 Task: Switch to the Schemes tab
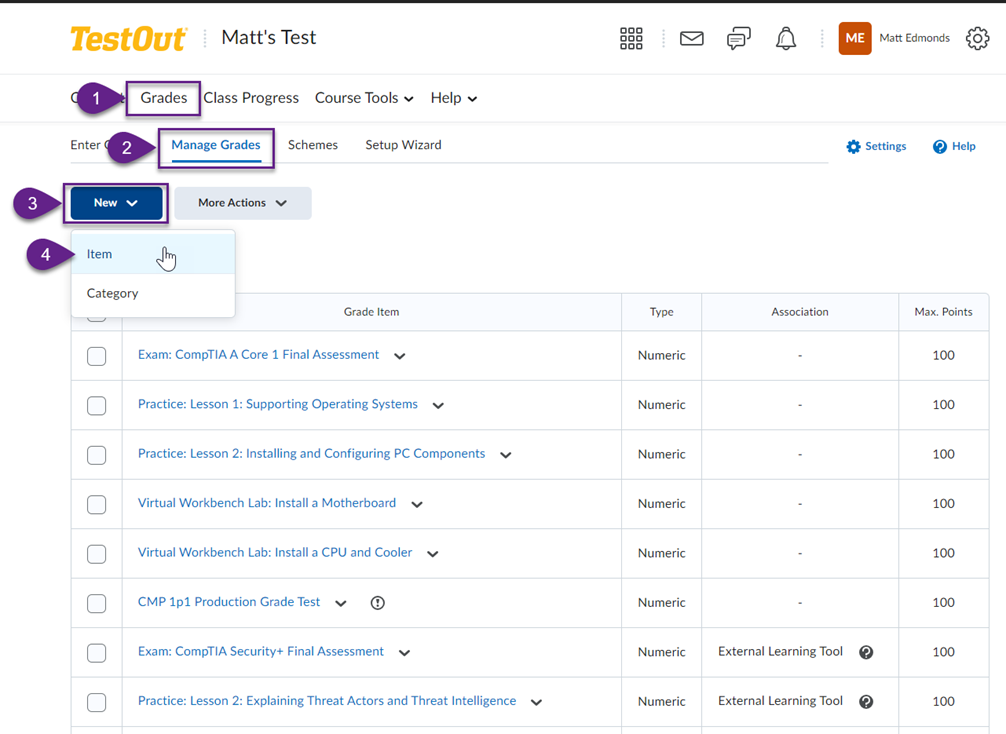[x=312, y=145]
